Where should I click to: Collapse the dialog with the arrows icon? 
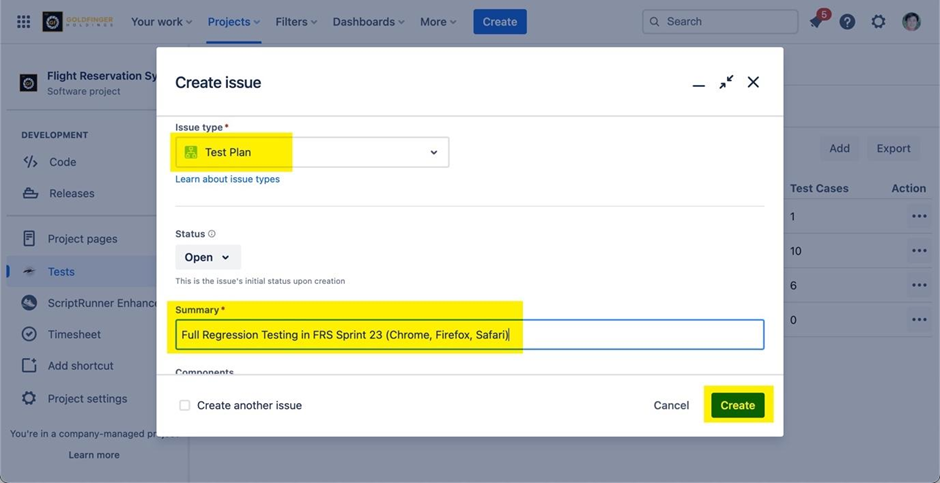coord(726,82)
